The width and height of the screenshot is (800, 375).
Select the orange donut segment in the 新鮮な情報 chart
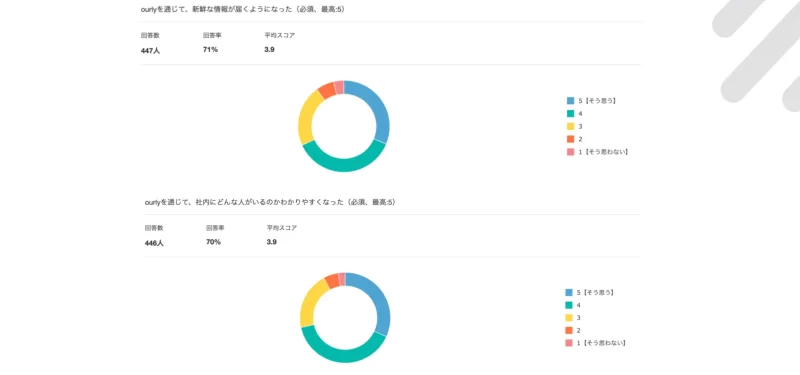tap(326, 90)
